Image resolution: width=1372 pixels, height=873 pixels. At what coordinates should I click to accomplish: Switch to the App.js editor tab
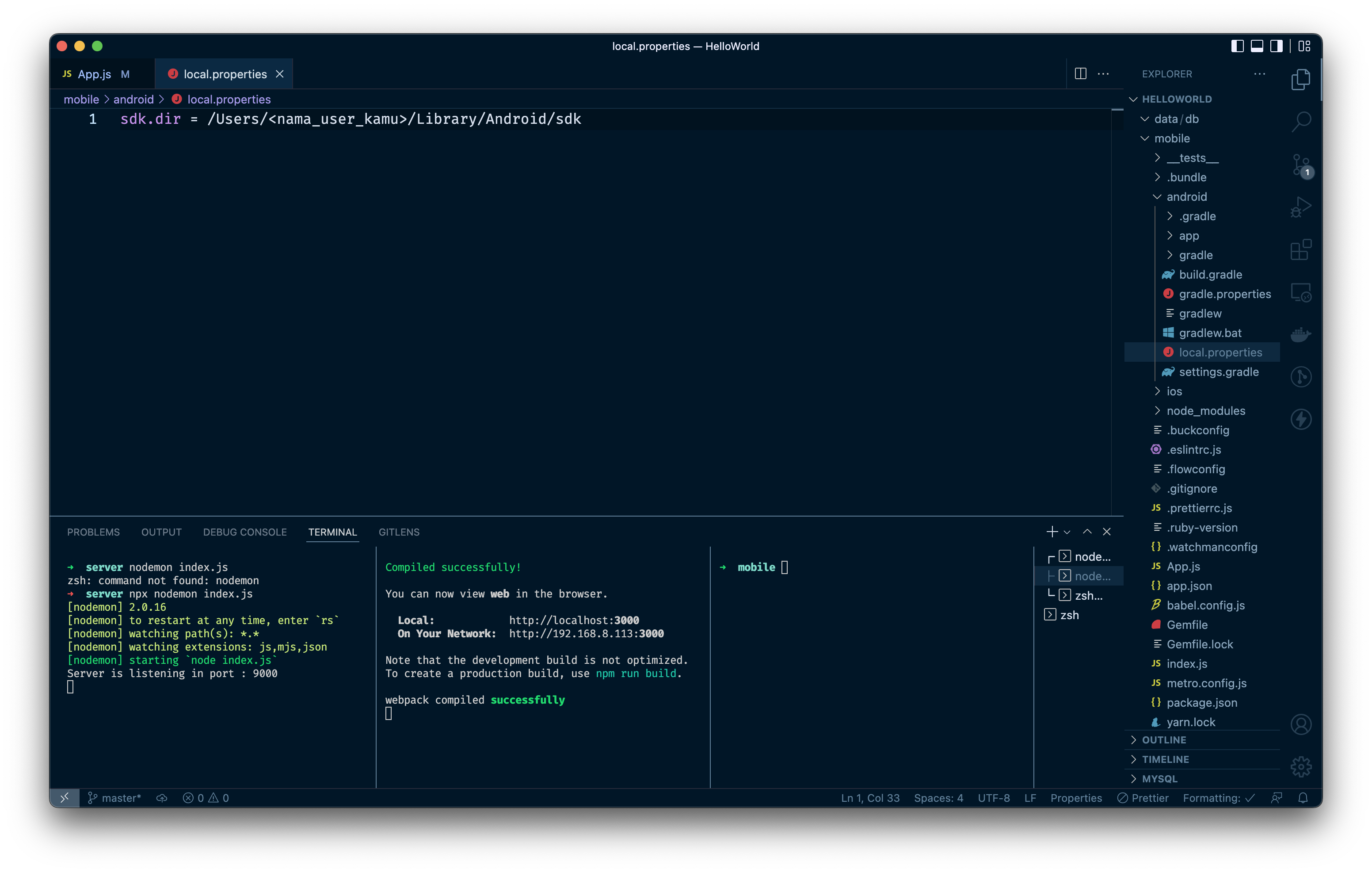95,74
